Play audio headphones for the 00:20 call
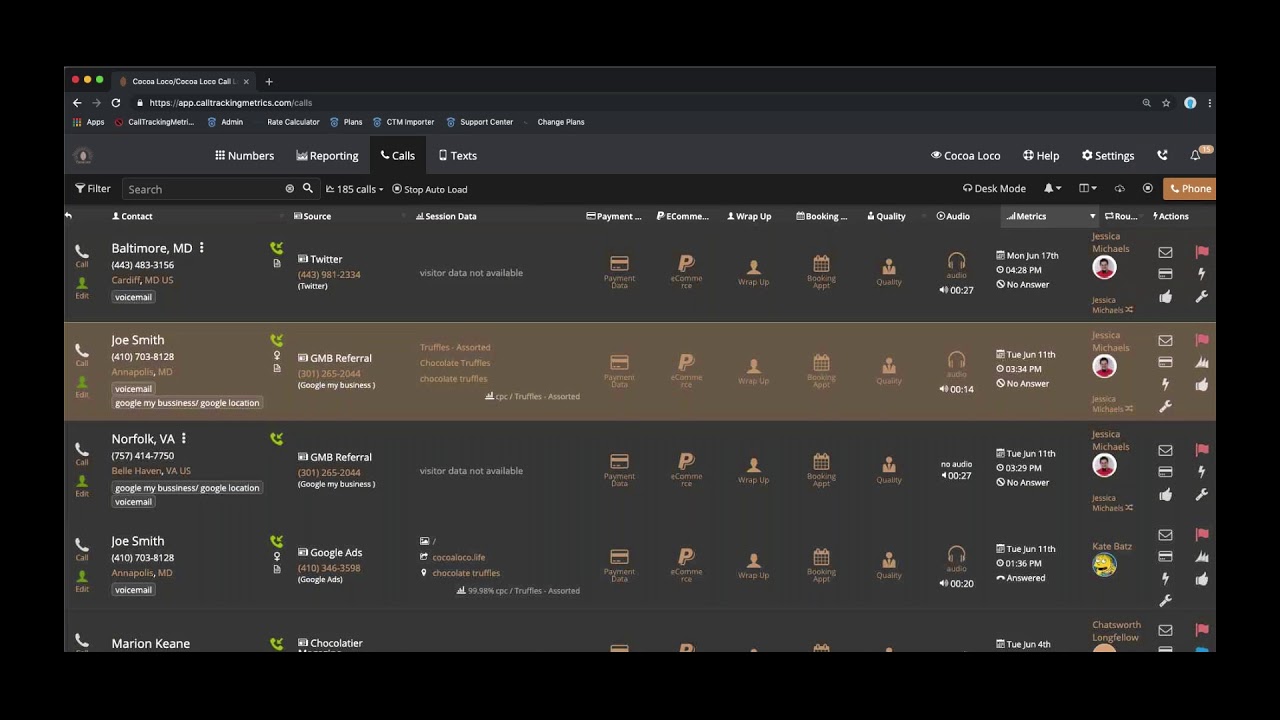The image size is (1280, 720). [957, 555]
